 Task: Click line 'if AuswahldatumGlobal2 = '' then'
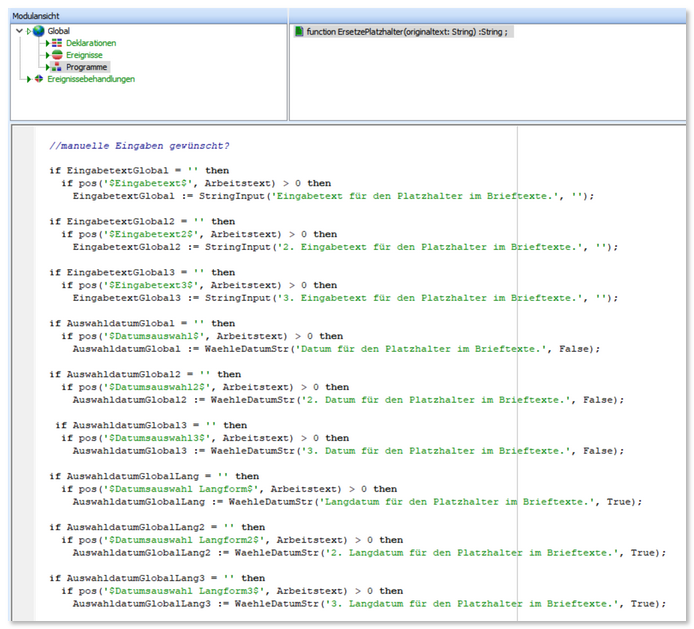click(x=146, y=374)
